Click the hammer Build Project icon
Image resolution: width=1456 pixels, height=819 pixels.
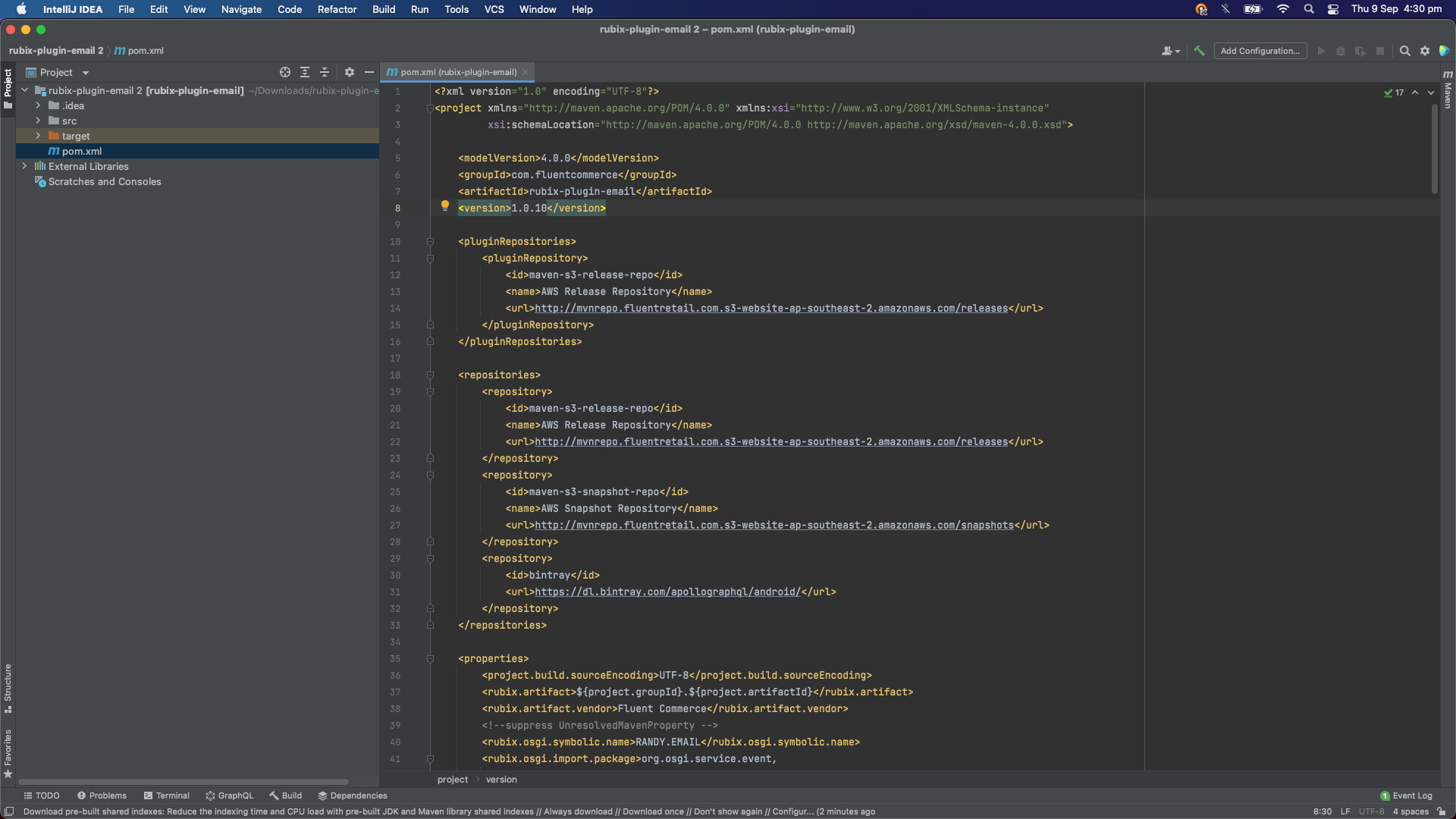[x=1199, y=51]
